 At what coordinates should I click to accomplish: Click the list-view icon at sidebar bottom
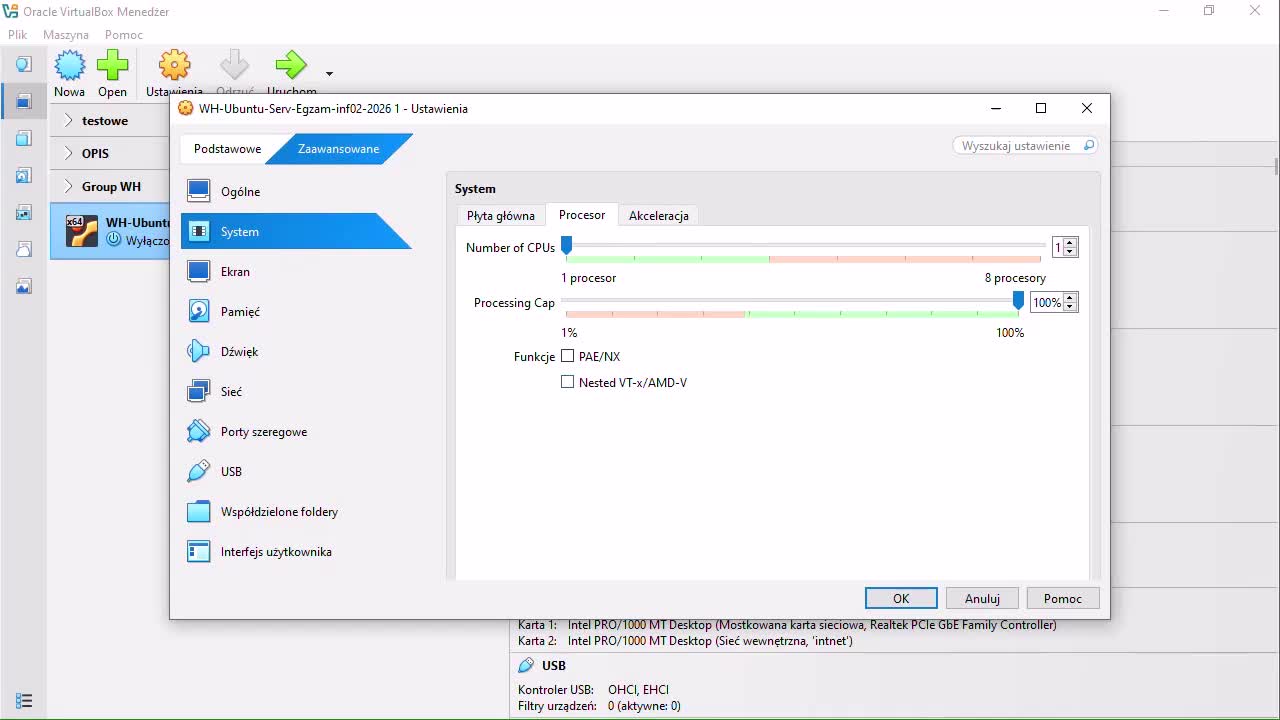[x=24, y=700]
